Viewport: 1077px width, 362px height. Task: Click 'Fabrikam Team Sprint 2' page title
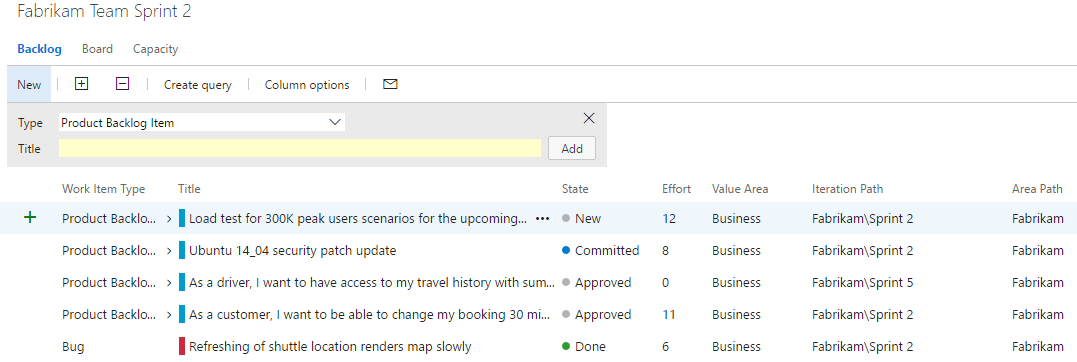point(104,12)
